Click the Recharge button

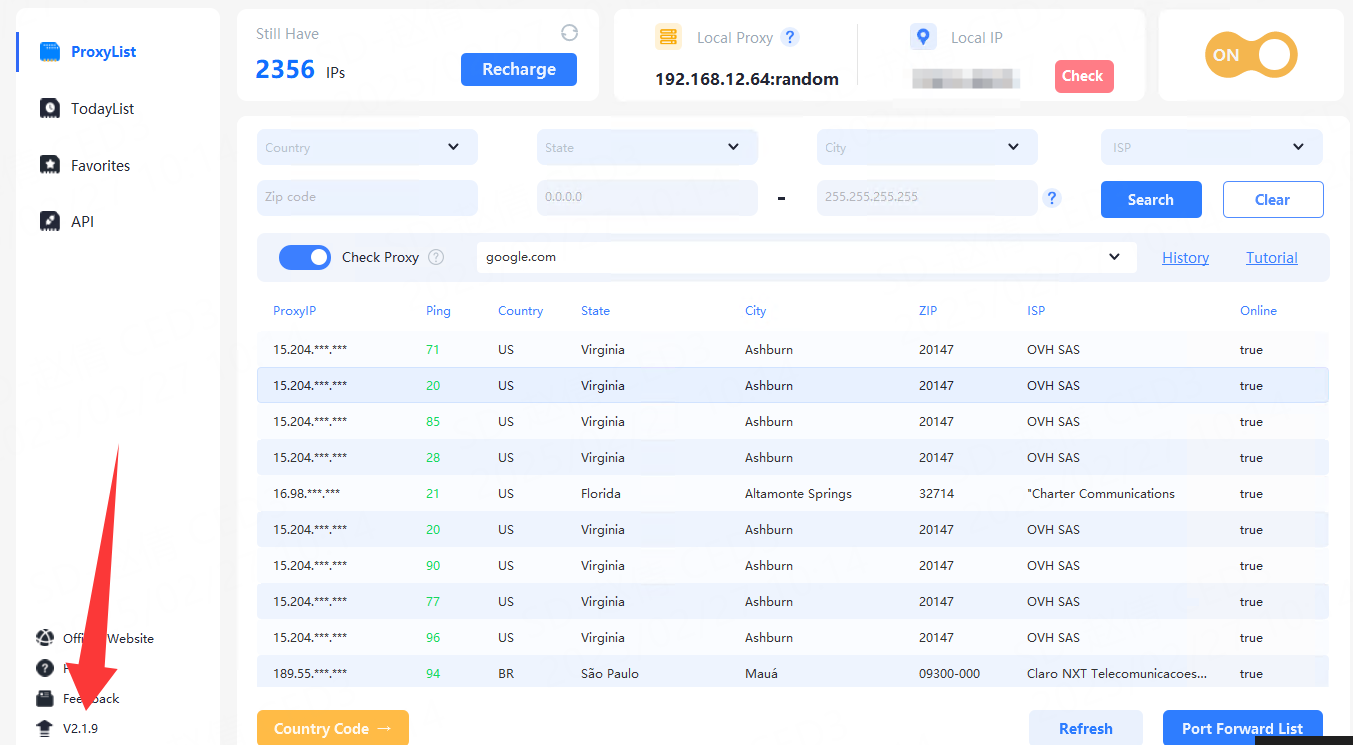click(x=519, y=69)
